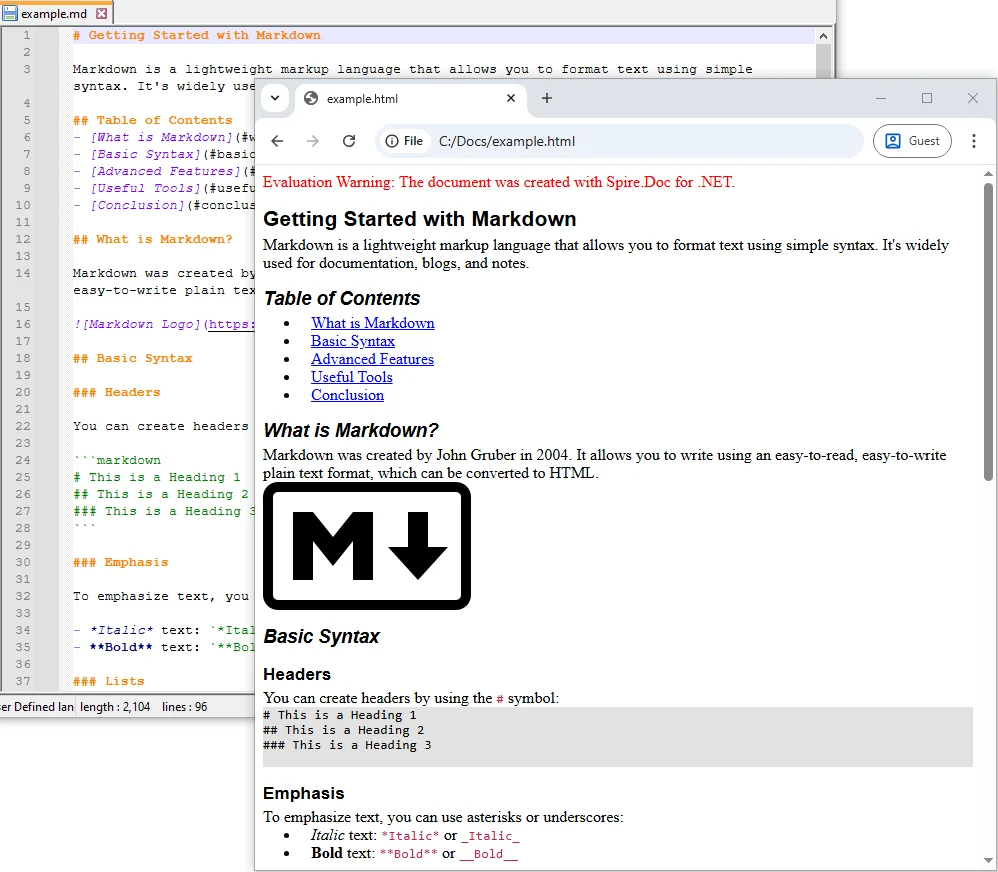Follow the "Basic Syntax" link
Screen dimensions: 998x872
pyautogui.click(x=352, y=341)
